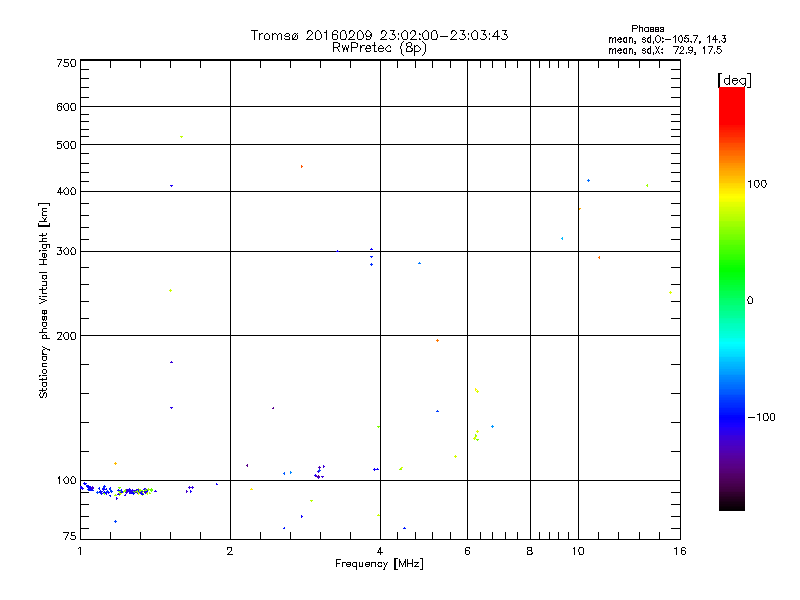The image size is (800, 600).
Task: Click the plot title "Tromsø 20160209 23:02:00-23:03:43"
Action: (379, 35)
